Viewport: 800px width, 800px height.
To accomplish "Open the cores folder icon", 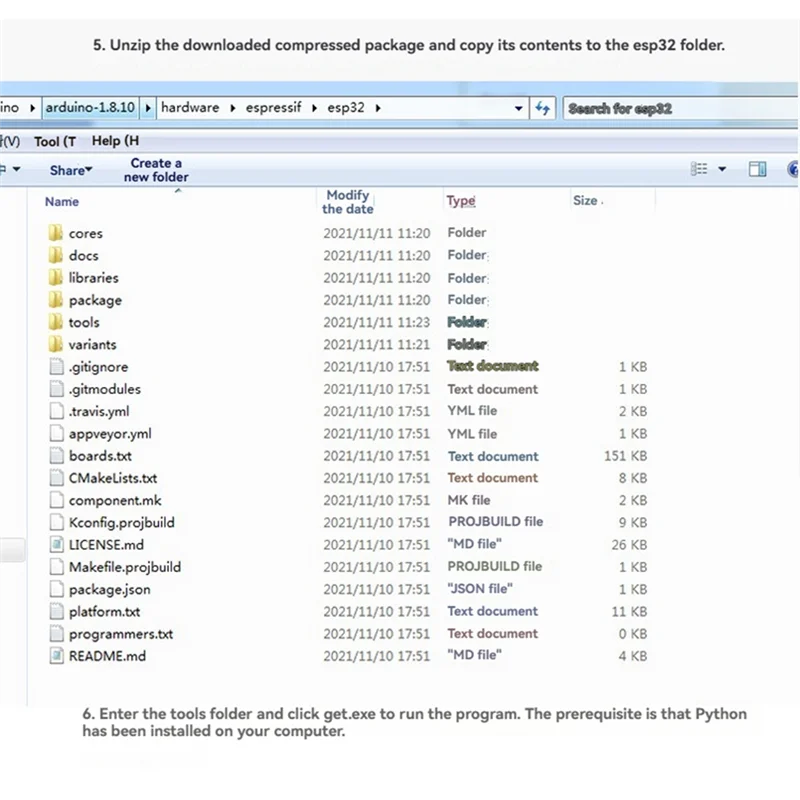I will 56,233.
